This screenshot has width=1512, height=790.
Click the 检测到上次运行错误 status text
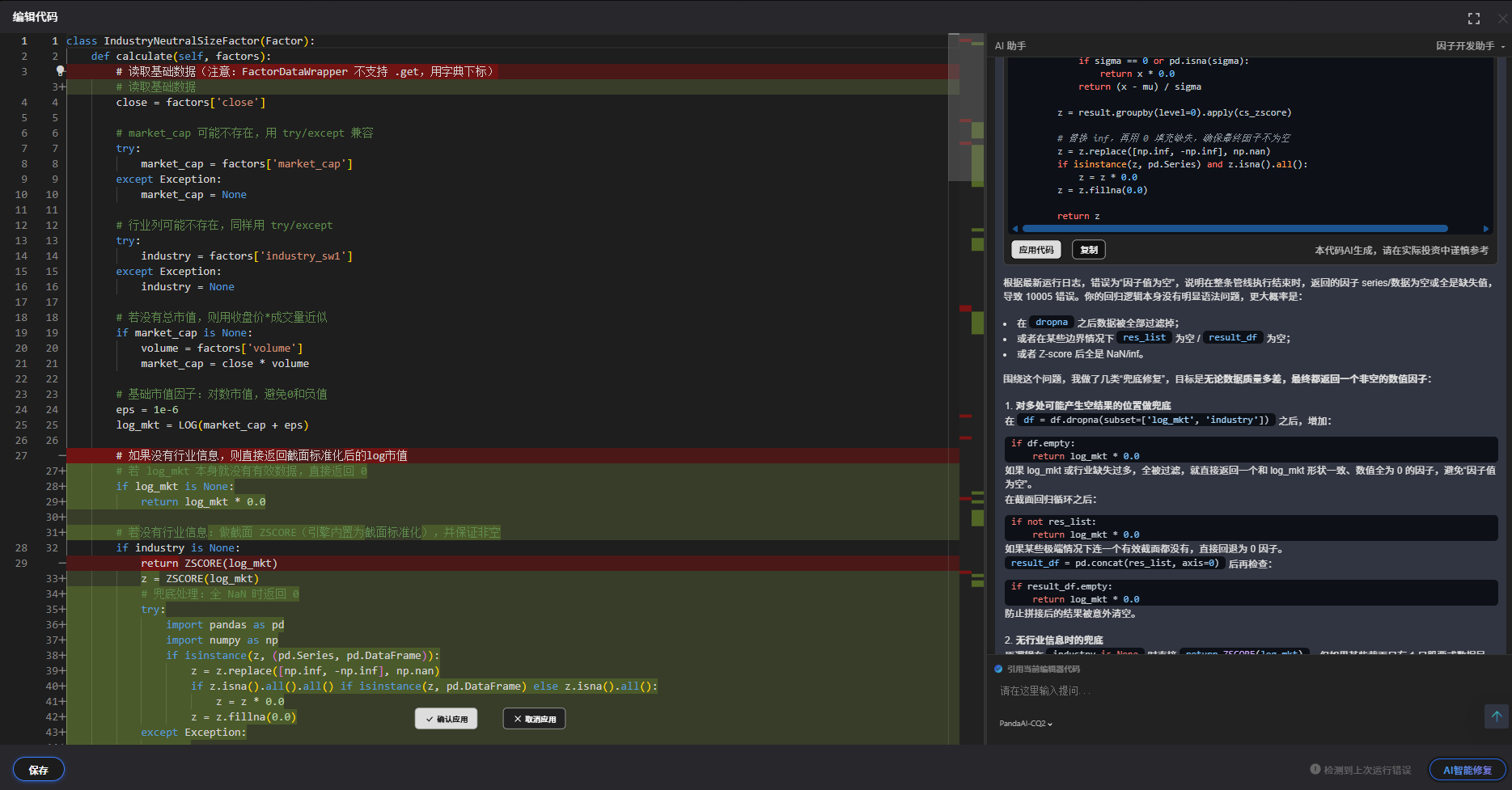click(x=1367, y=770)
